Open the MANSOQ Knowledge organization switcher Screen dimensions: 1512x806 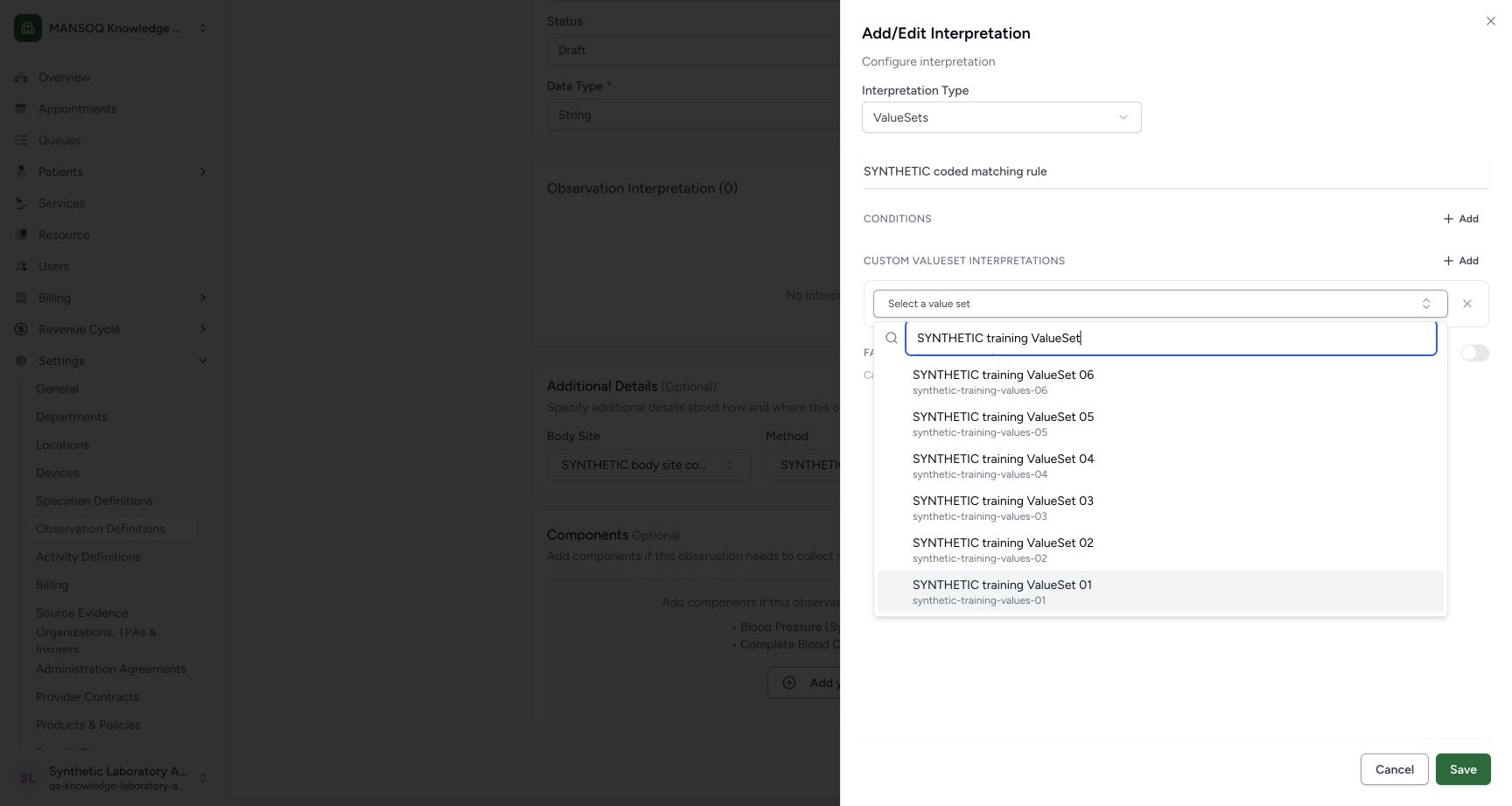[112, 28]
